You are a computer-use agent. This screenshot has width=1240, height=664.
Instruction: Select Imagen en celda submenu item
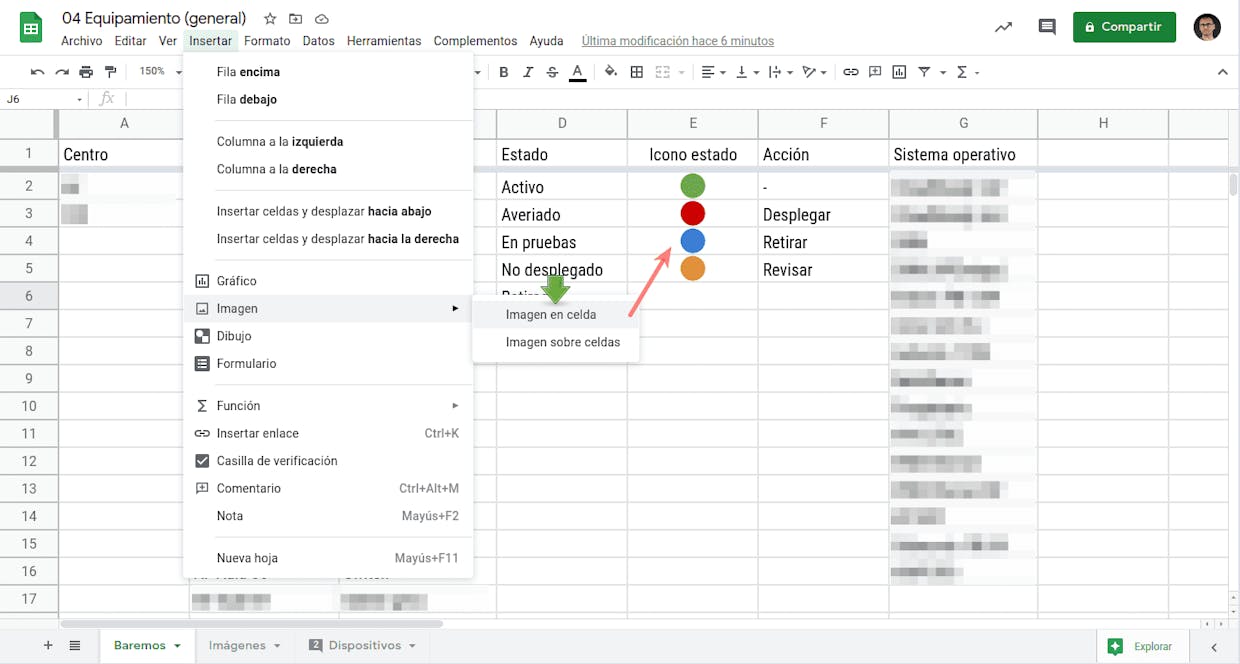(x=555, y=314)
